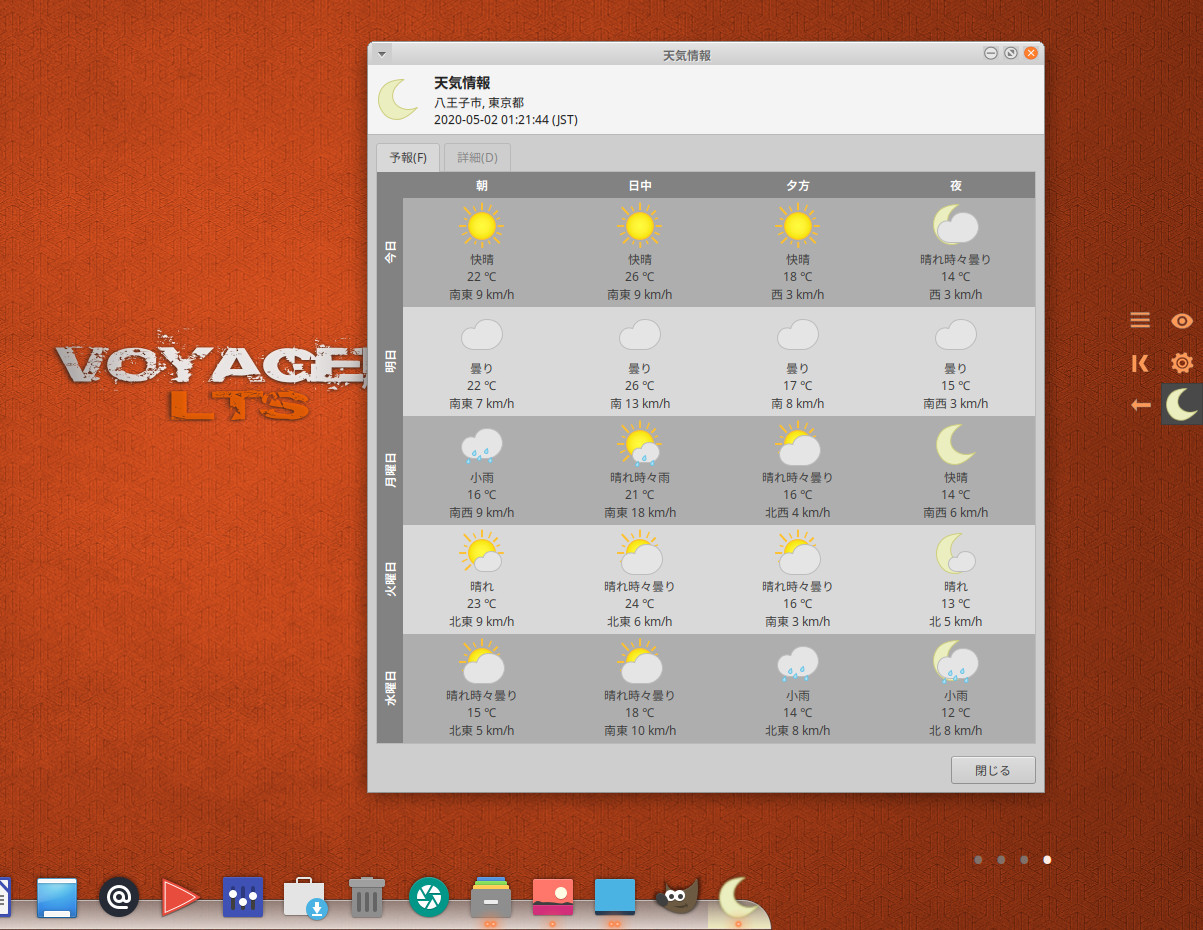Click tomorrow's evening 17 ℃ cloud icon
1203x930 pixels.
[x=797, y=334]
